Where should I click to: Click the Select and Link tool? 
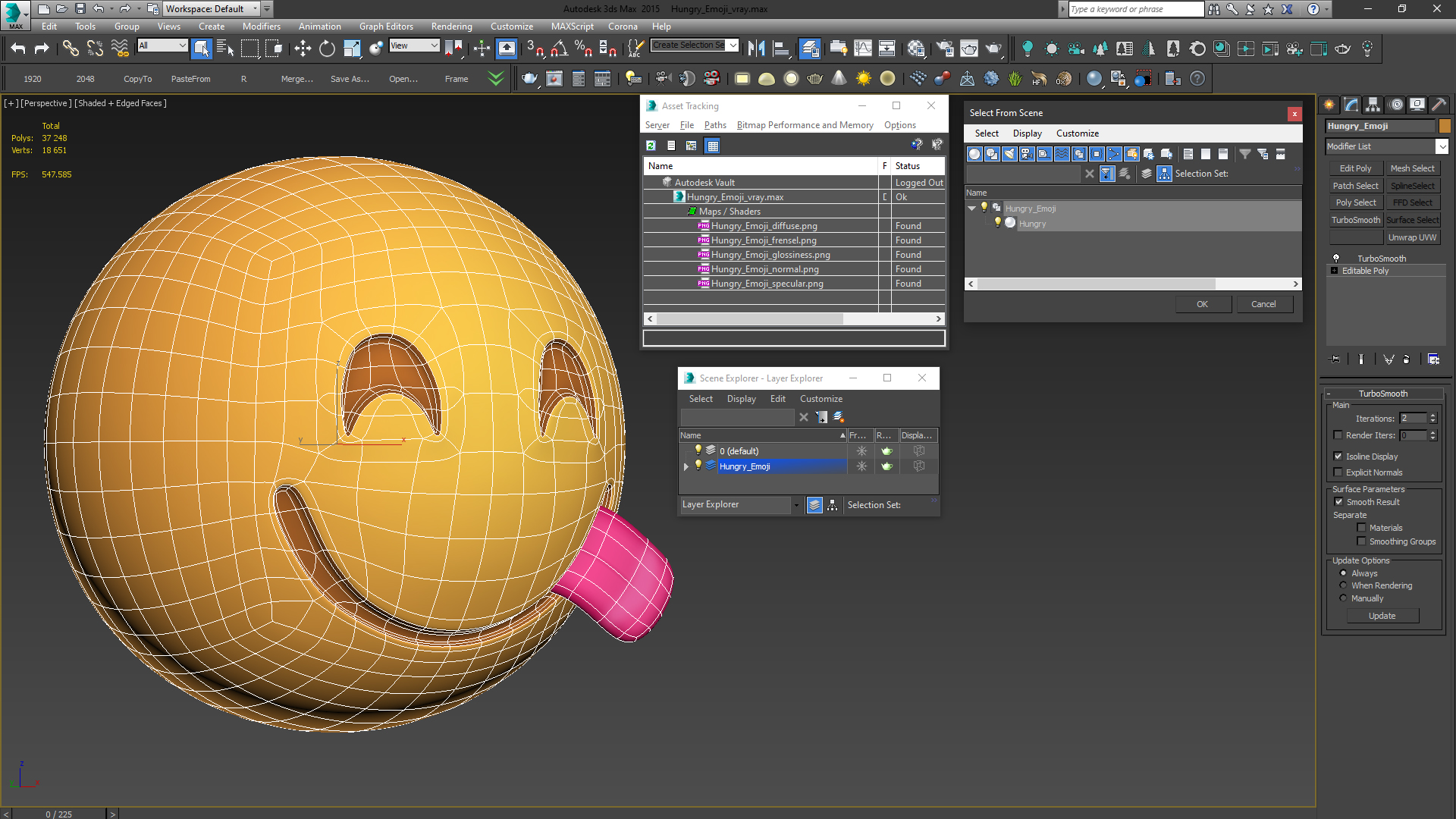point(71,49)
